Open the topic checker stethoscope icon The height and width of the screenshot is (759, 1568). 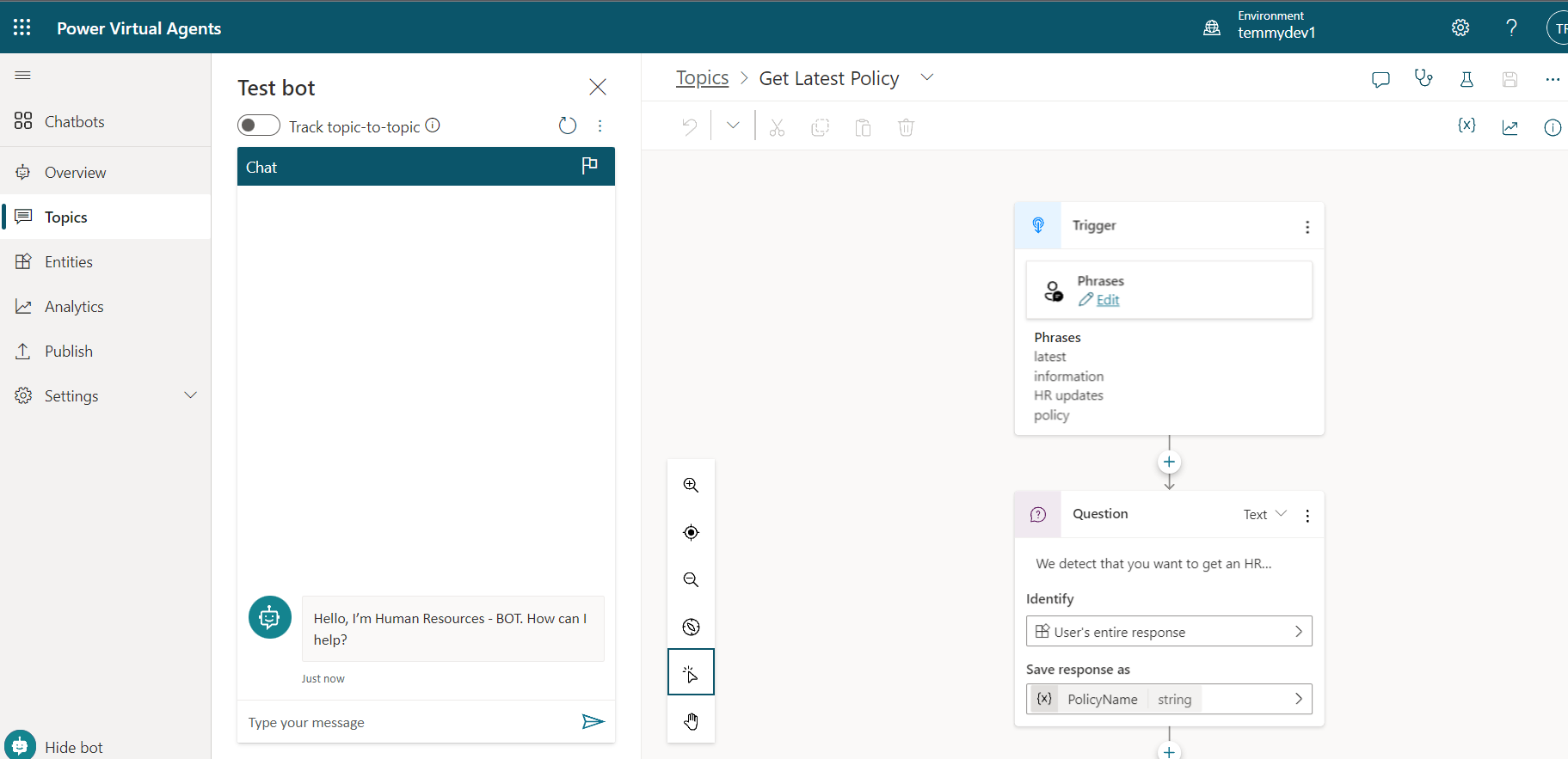point(1423,79)
